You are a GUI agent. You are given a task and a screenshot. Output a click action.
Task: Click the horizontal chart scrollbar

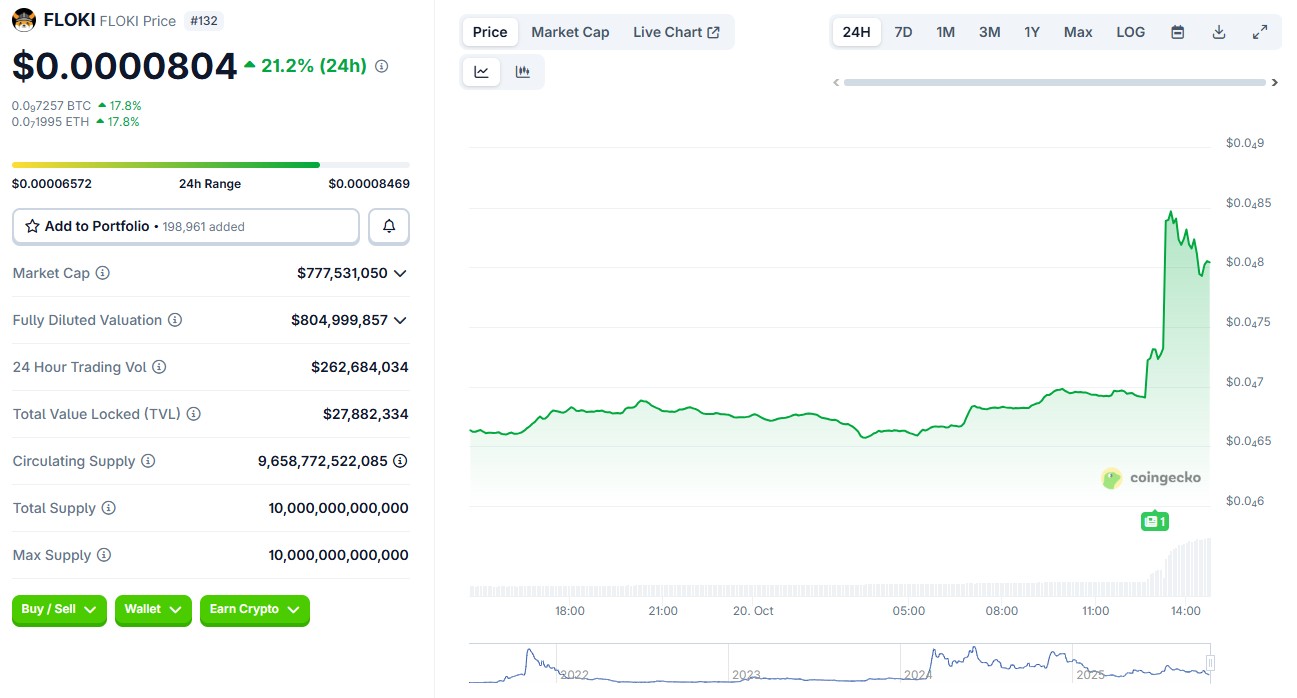point(1054,82)
